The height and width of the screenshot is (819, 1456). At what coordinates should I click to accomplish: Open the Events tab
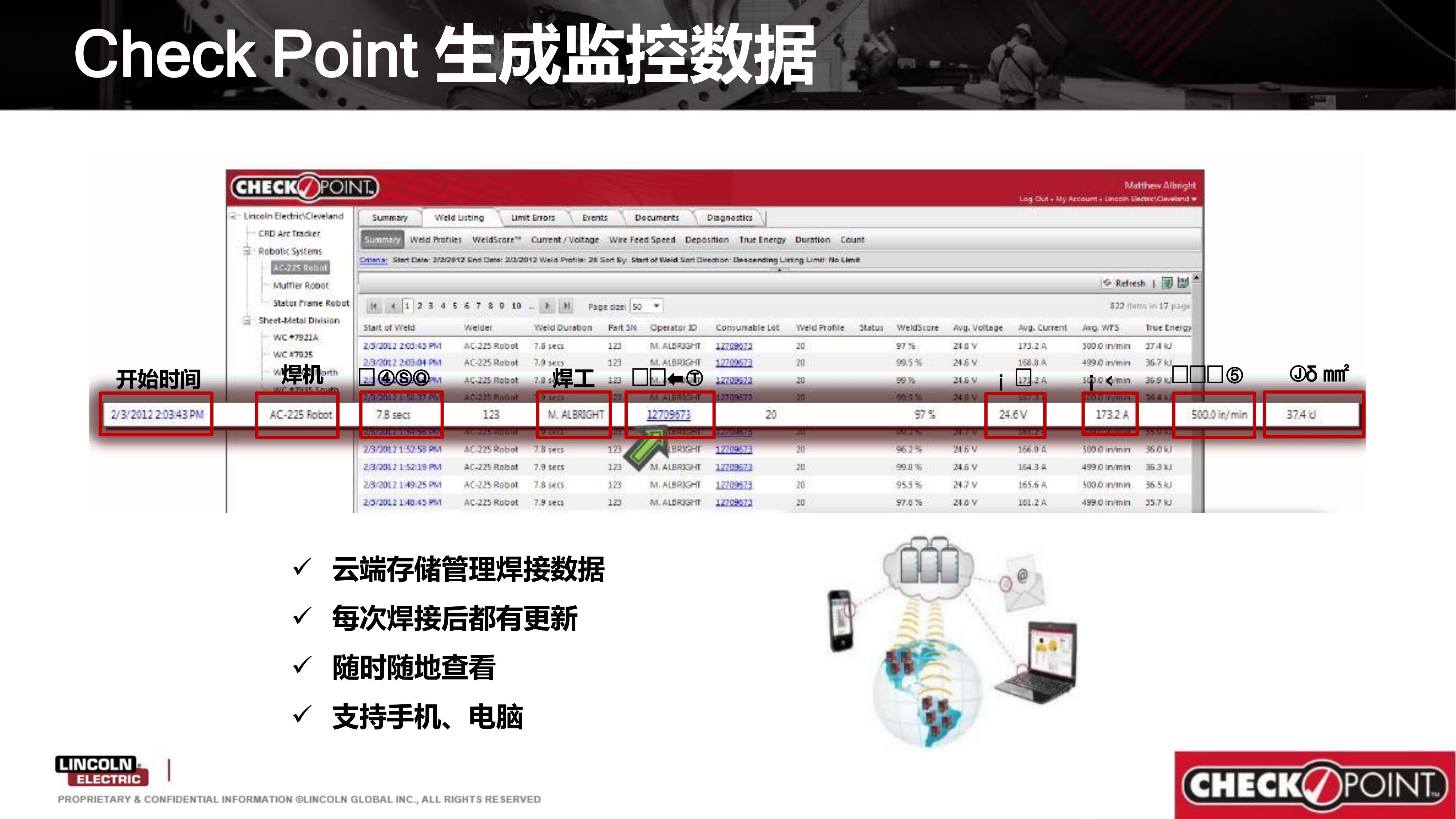(595, 218)
